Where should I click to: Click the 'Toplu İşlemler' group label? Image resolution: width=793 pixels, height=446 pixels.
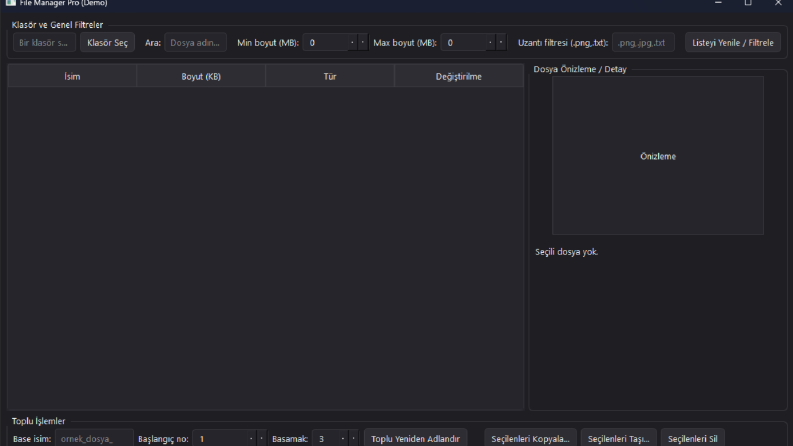pos(38,421)
